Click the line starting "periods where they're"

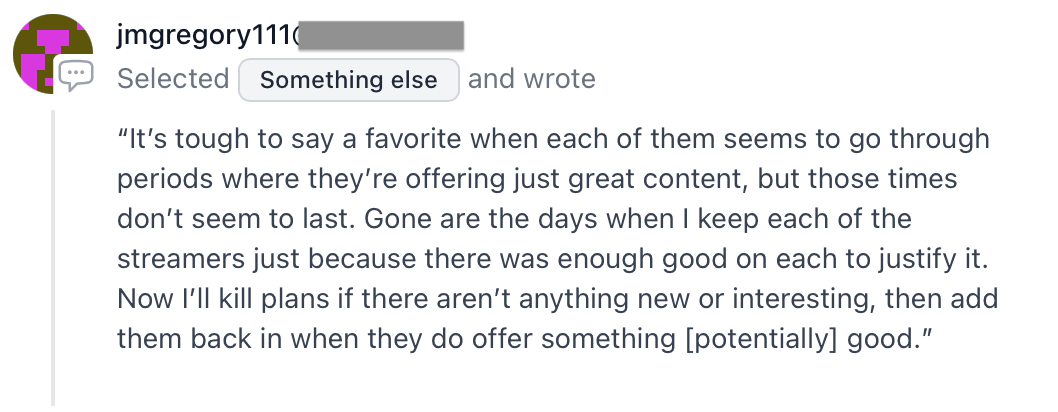(537, 179)
